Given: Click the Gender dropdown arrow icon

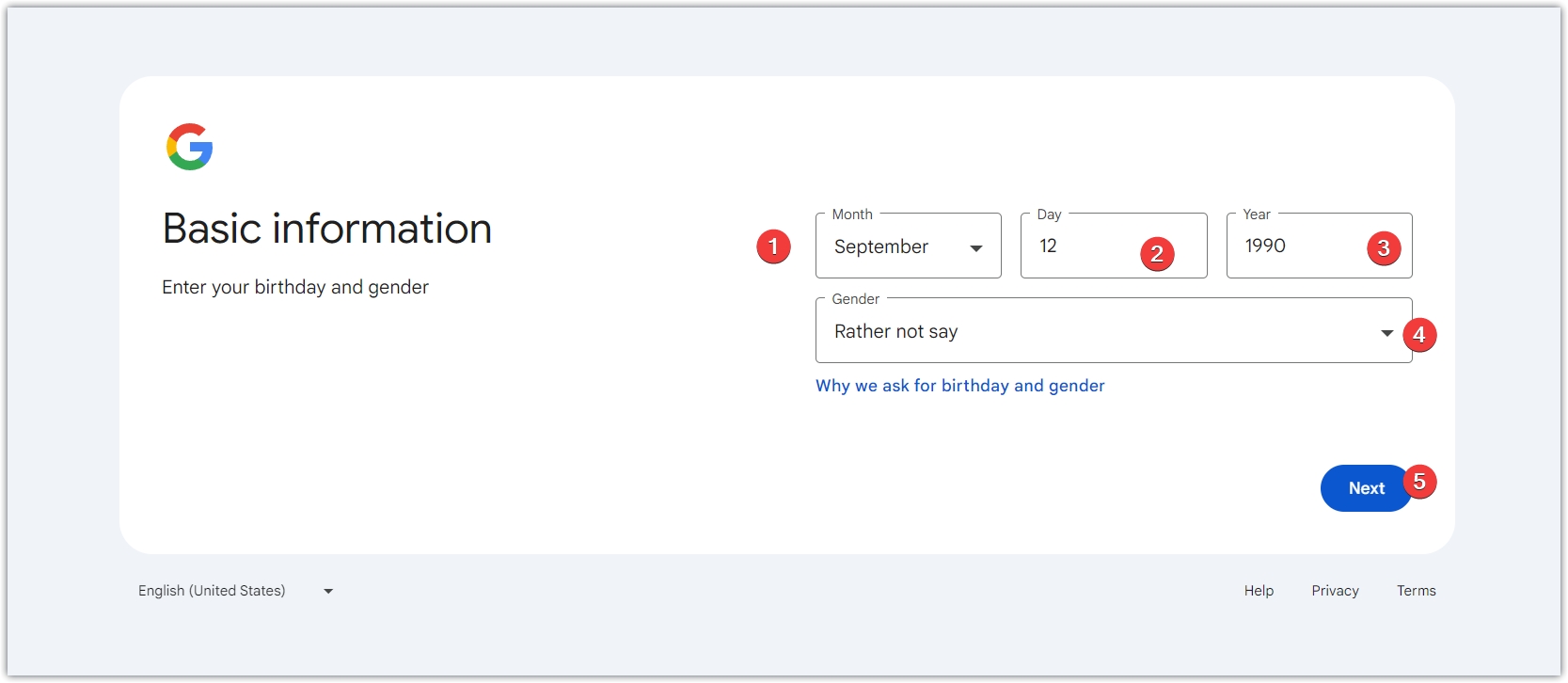Looking at the screenshot, I should tap(1386, 333).
